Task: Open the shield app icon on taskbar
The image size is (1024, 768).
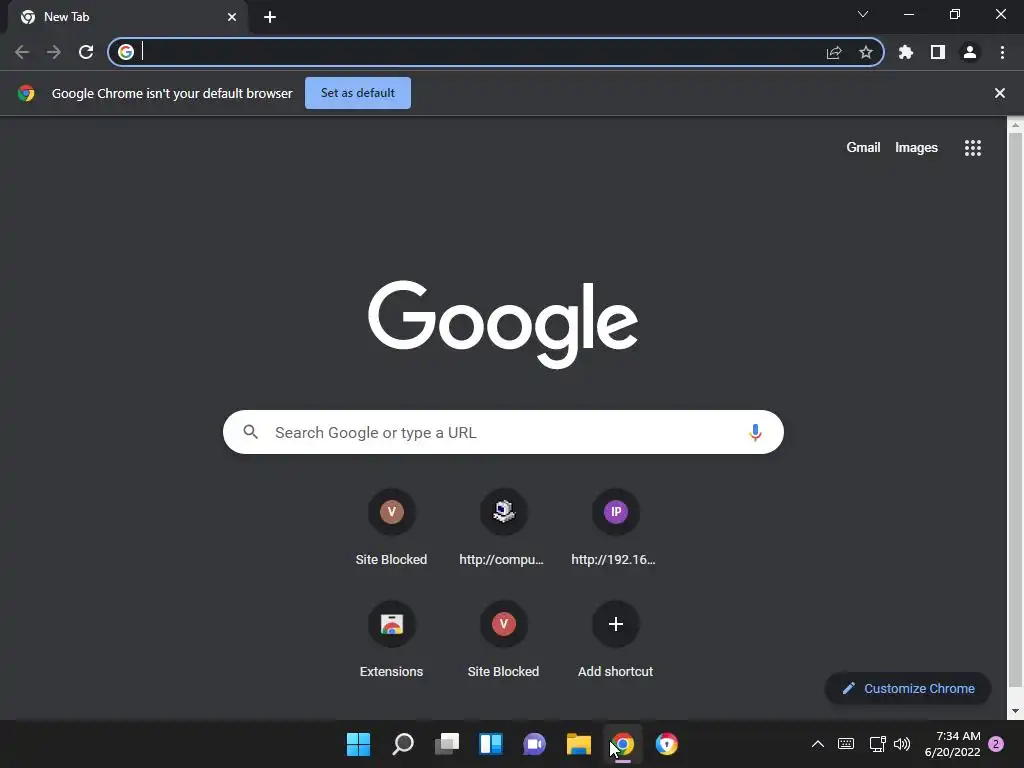Action: pos(667,744)
